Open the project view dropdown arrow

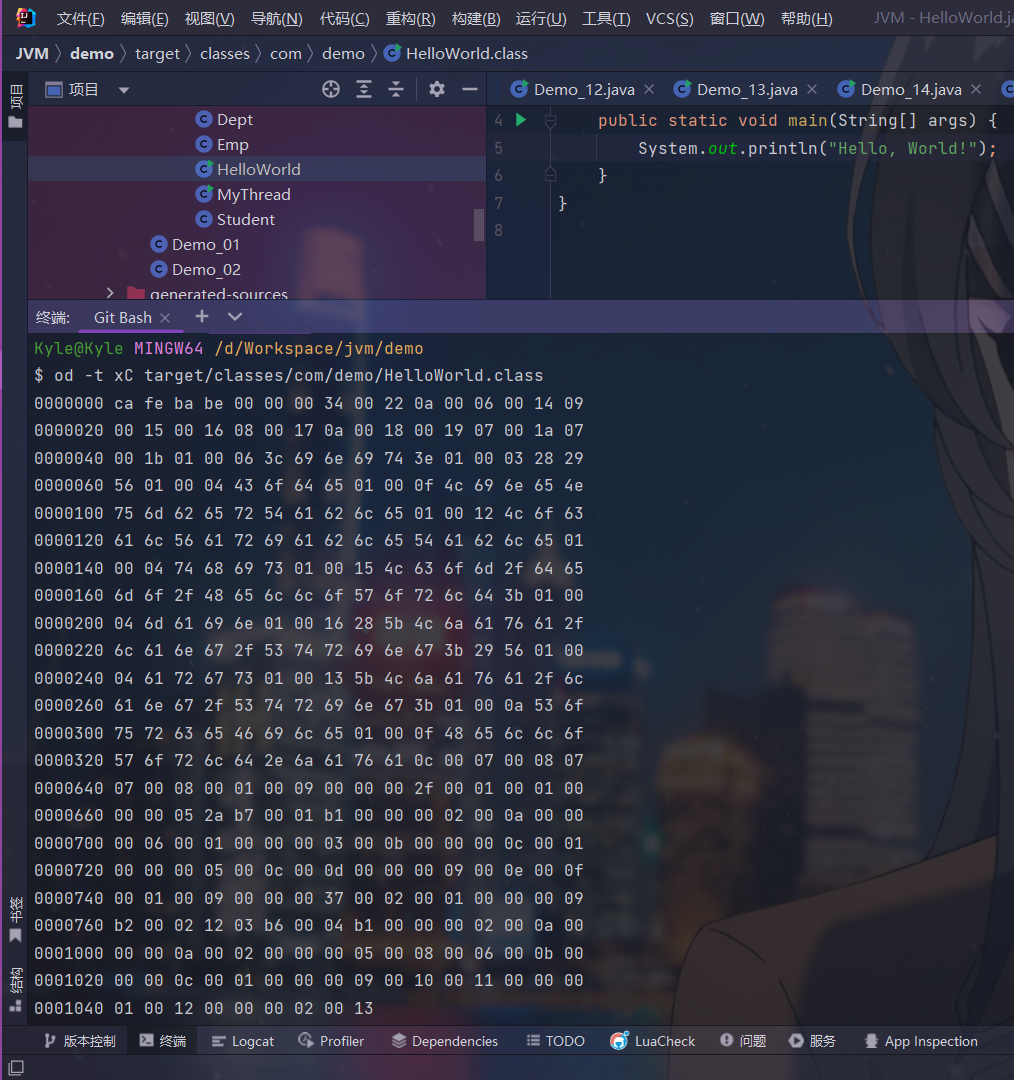click(124, 90)
